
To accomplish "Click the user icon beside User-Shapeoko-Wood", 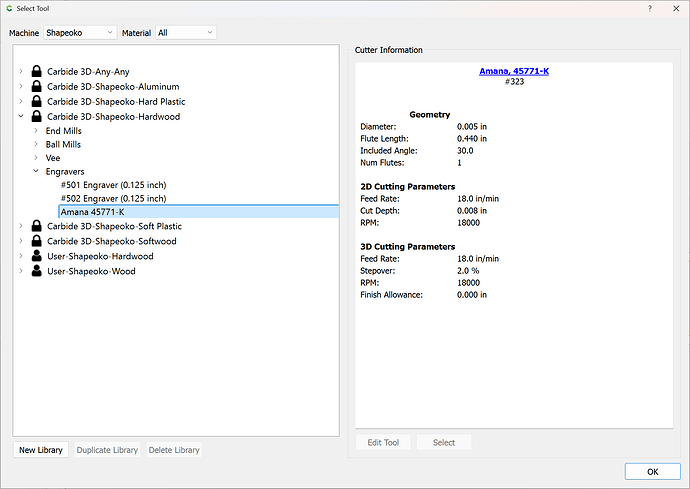I will [x=37, y=271].
